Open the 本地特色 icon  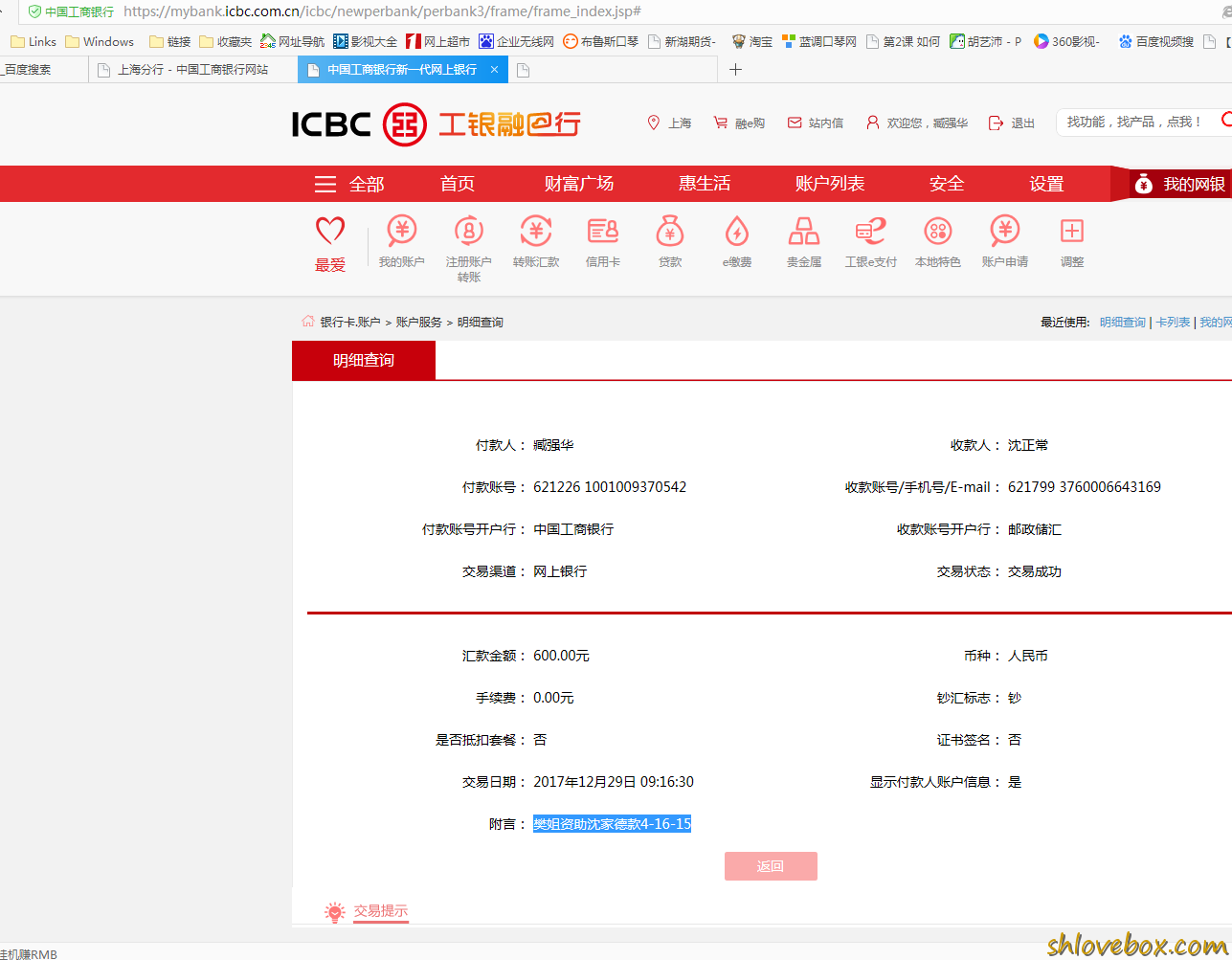pyautogui.click(x=937, y=232)
